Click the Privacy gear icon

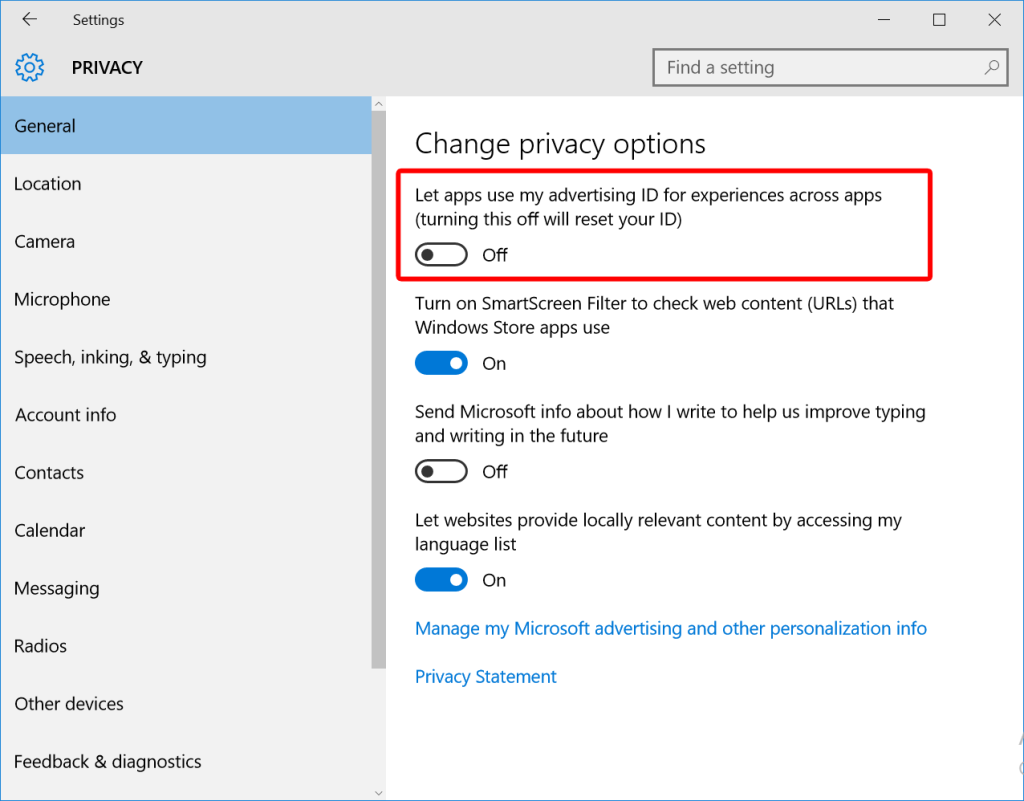[30, 67]
